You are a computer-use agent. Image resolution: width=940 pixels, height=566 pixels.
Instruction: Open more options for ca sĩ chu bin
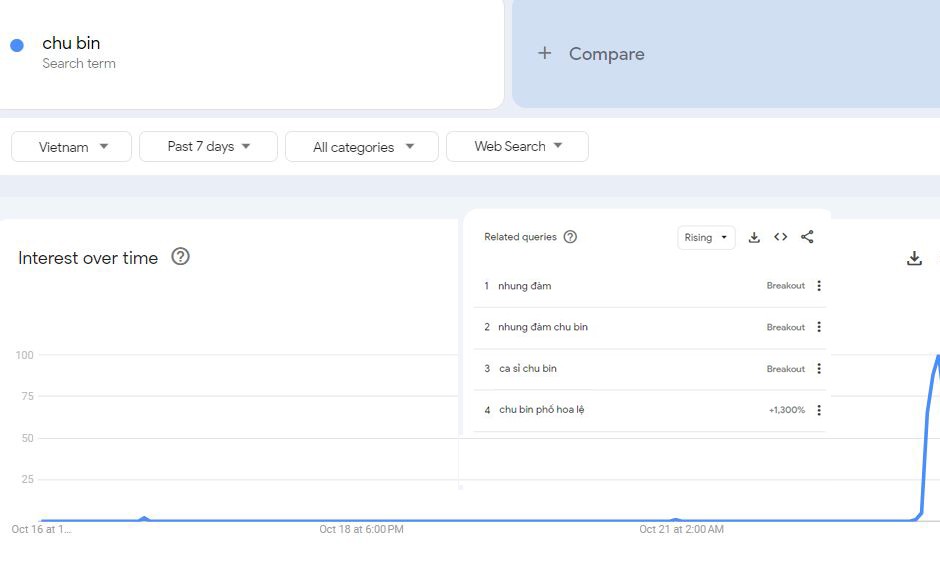pos(819,369)
